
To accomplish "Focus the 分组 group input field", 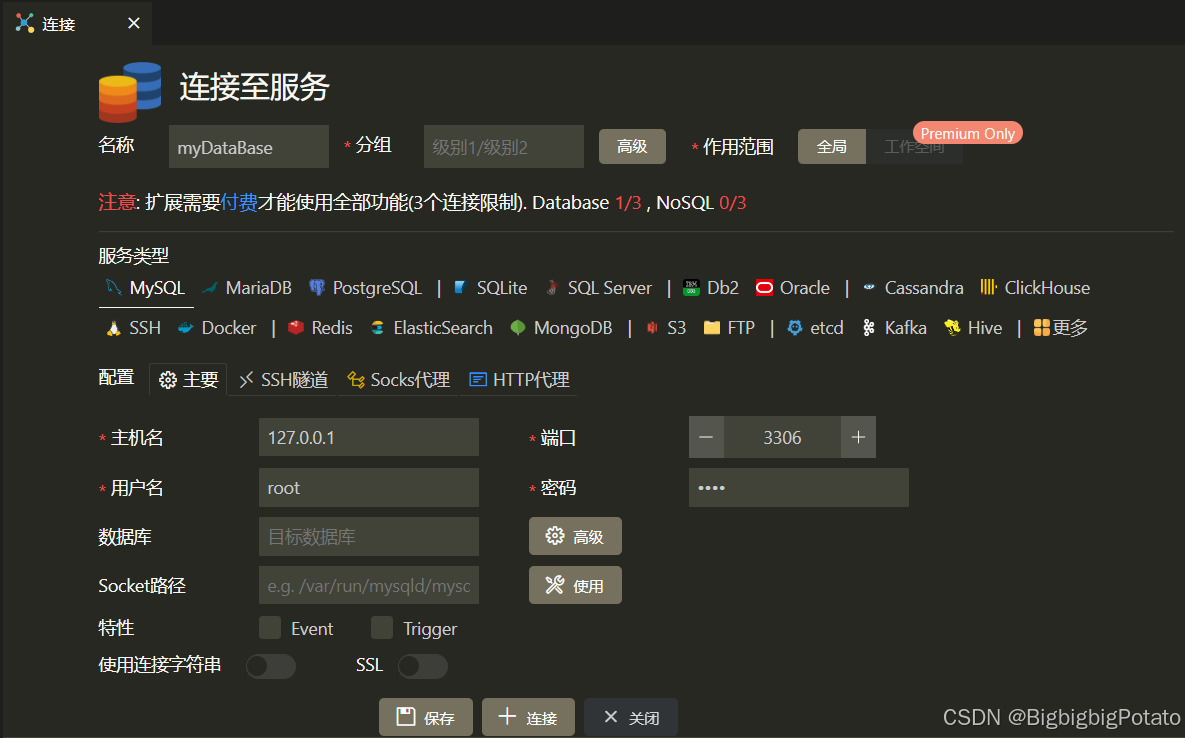I will point(503,147).
